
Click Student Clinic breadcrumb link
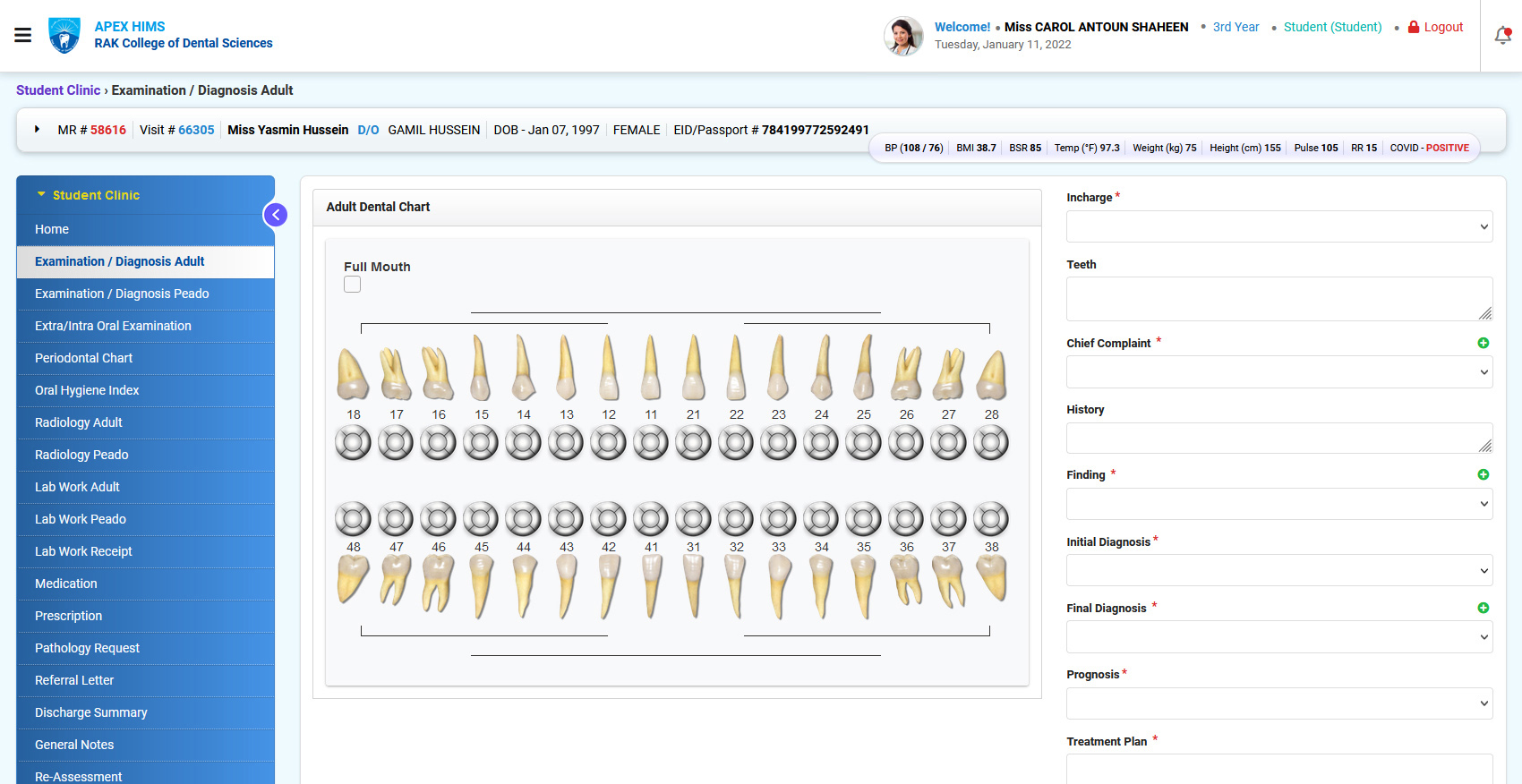[x=58, y=90]
